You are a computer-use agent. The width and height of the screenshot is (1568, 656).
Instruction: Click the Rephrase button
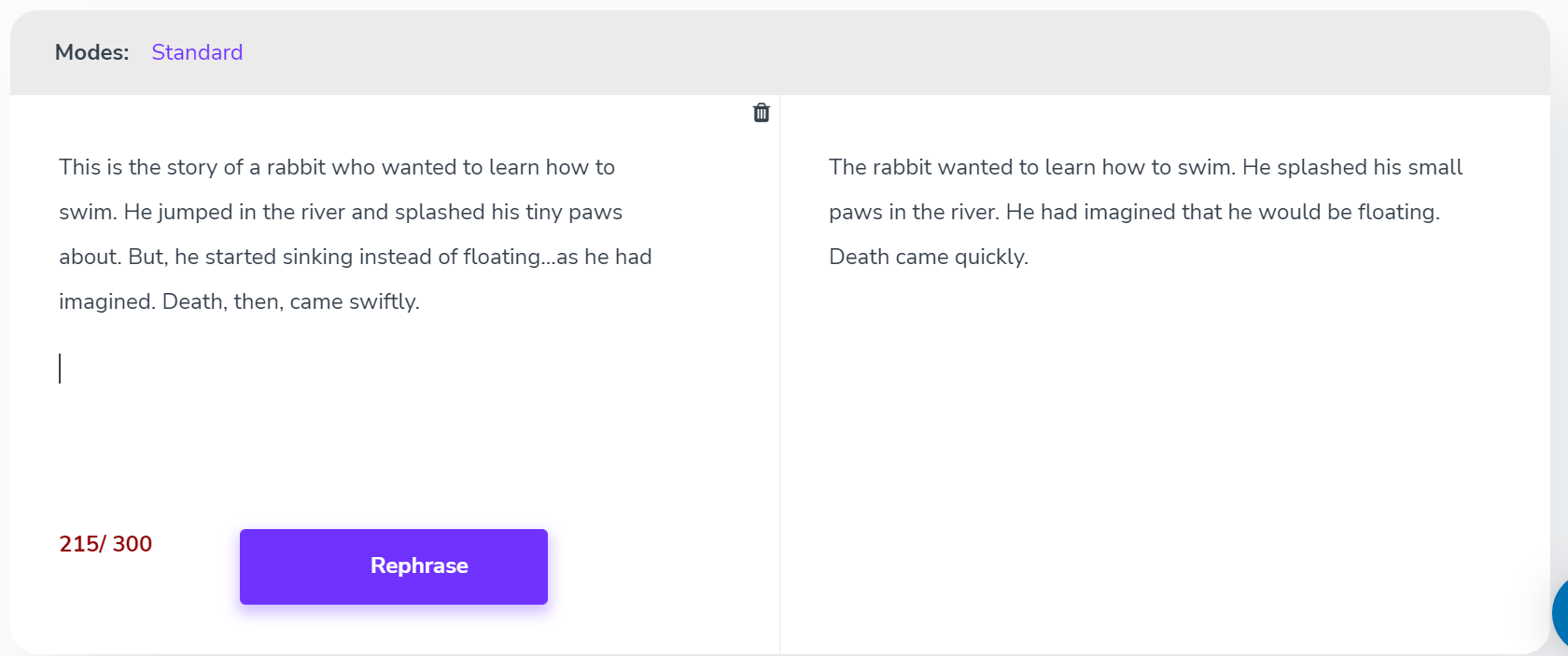393,566
